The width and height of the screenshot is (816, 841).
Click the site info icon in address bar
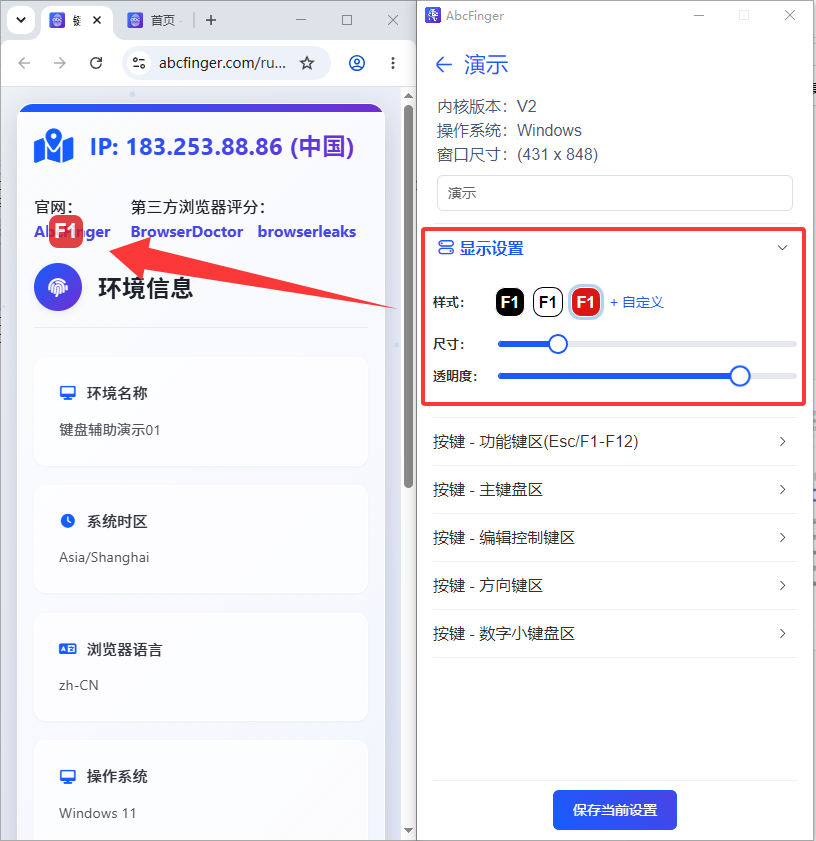(139, 63)
